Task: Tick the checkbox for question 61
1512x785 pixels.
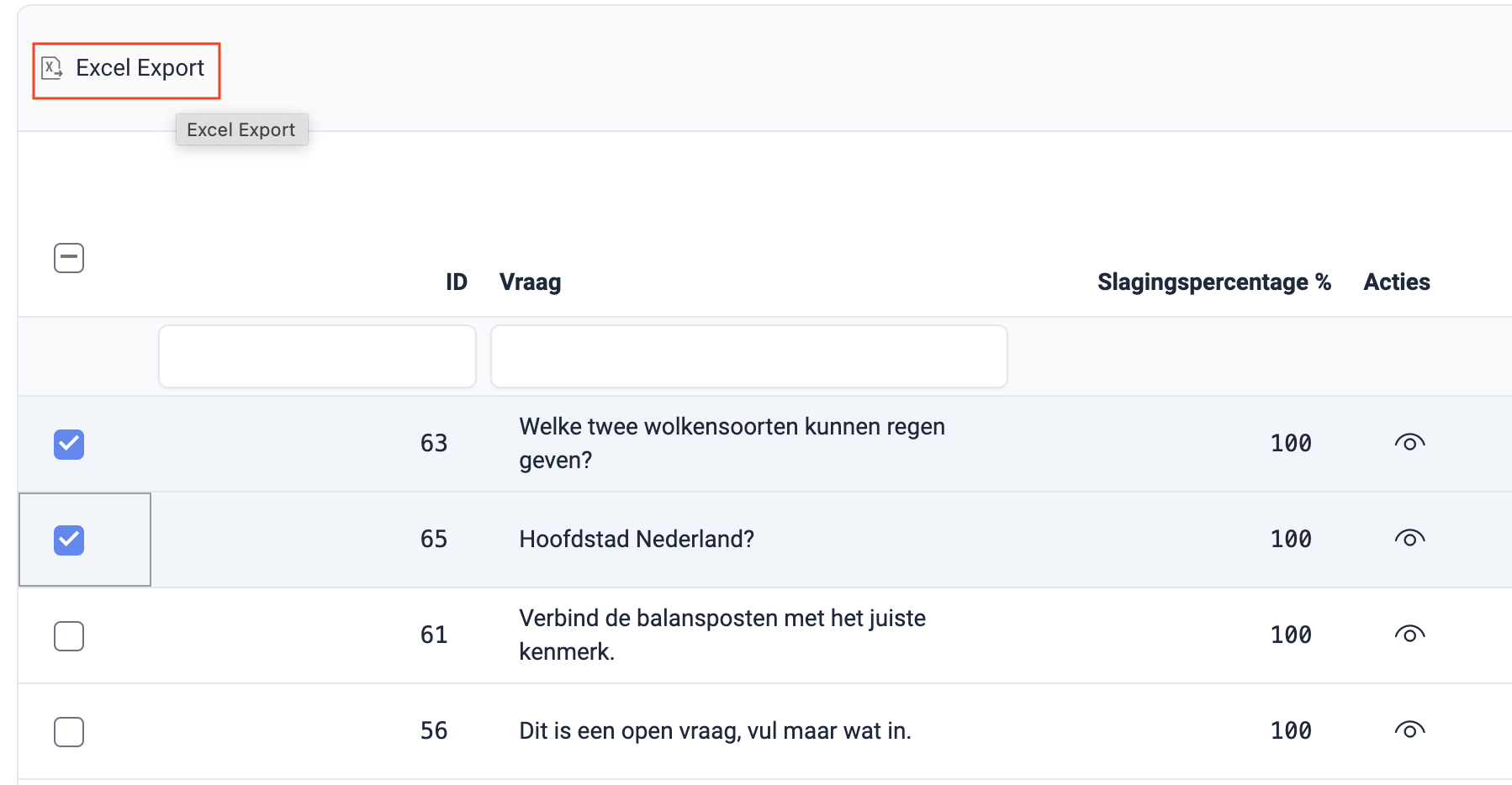Action: (x=69, y=635)
